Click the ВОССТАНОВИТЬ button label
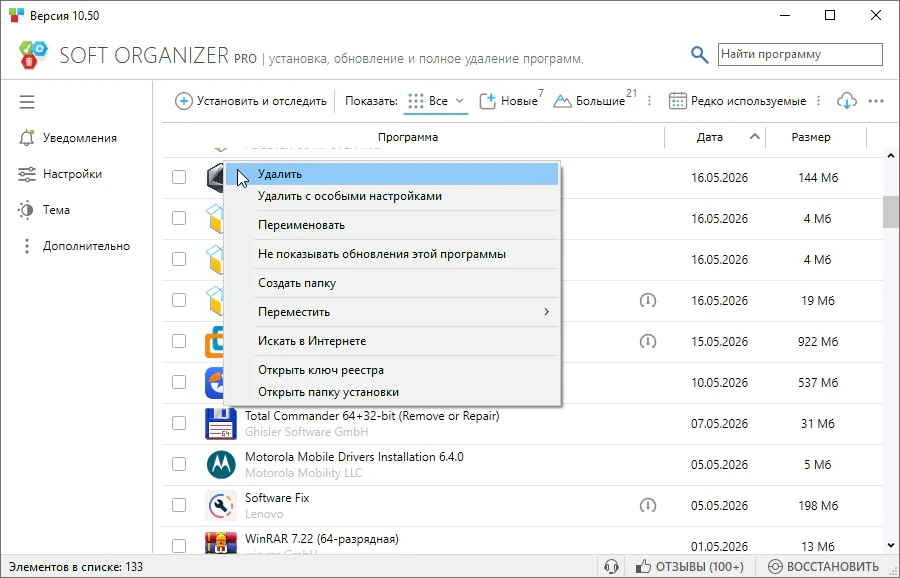 pyautogui.click(x=832, y=567)
